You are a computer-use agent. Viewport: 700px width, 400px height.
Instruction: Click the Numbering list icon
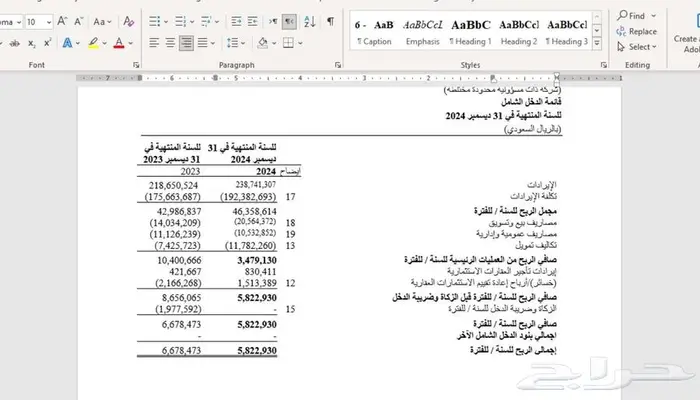point(180,21)
